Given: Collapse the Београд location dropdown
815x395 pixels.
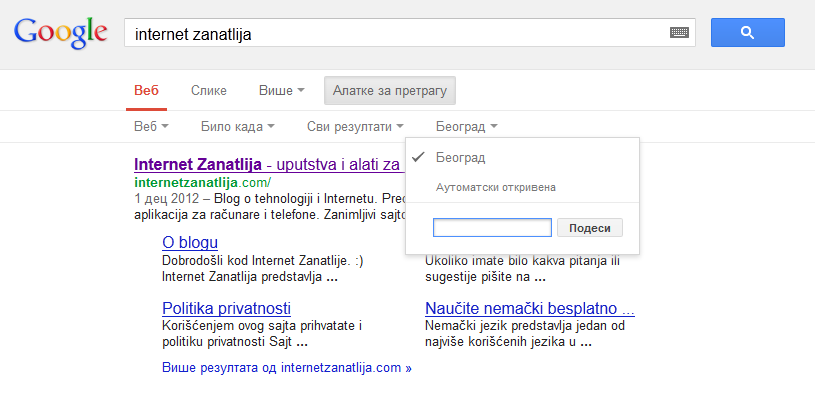Looking at the screenshot, I should point(467,126).
